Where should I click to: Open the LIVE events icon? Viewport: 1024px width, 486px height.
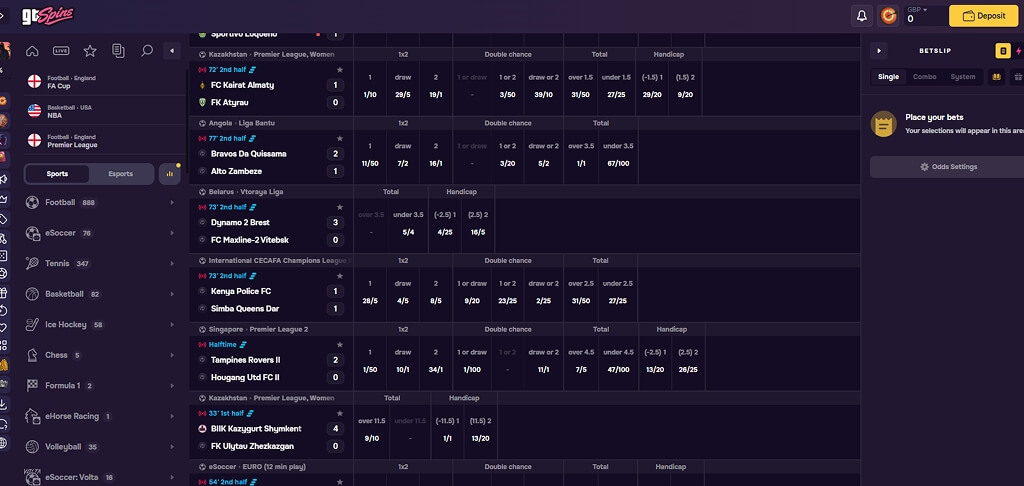tap(61, 51)
